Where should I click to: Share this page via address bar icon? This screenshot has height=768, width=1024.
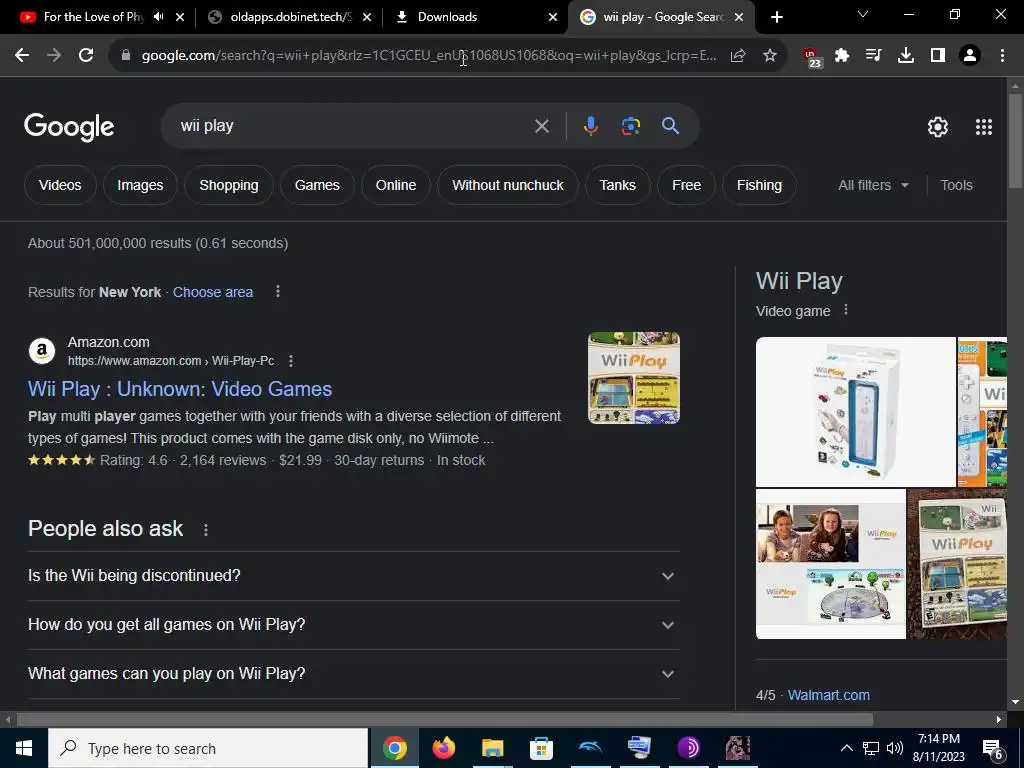pyautogui.click(x=738, y=56)
